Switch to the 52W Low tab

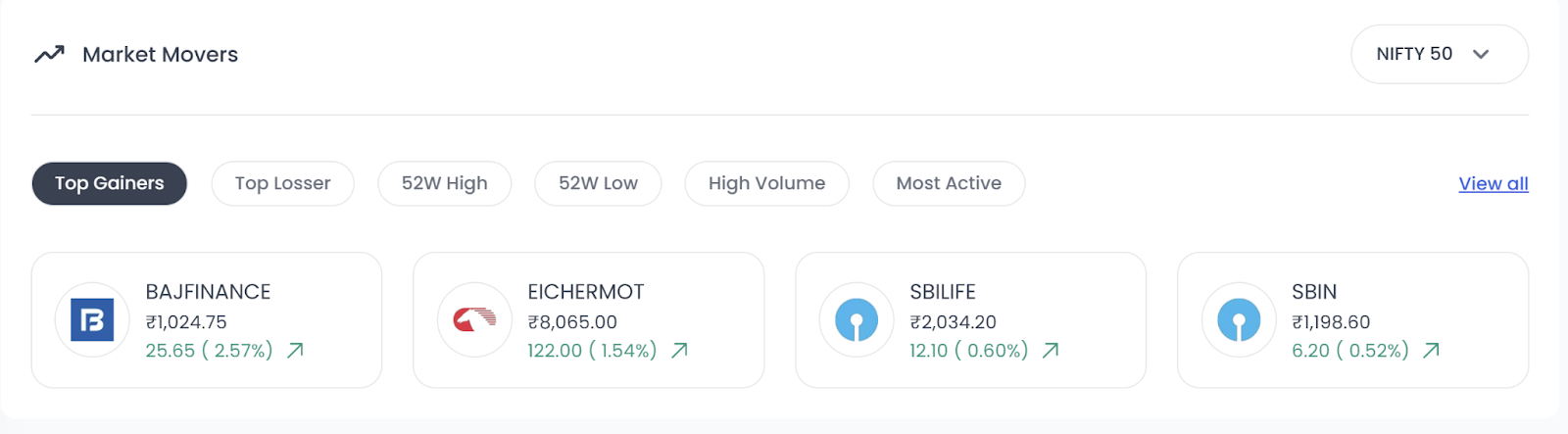(598, 183)
